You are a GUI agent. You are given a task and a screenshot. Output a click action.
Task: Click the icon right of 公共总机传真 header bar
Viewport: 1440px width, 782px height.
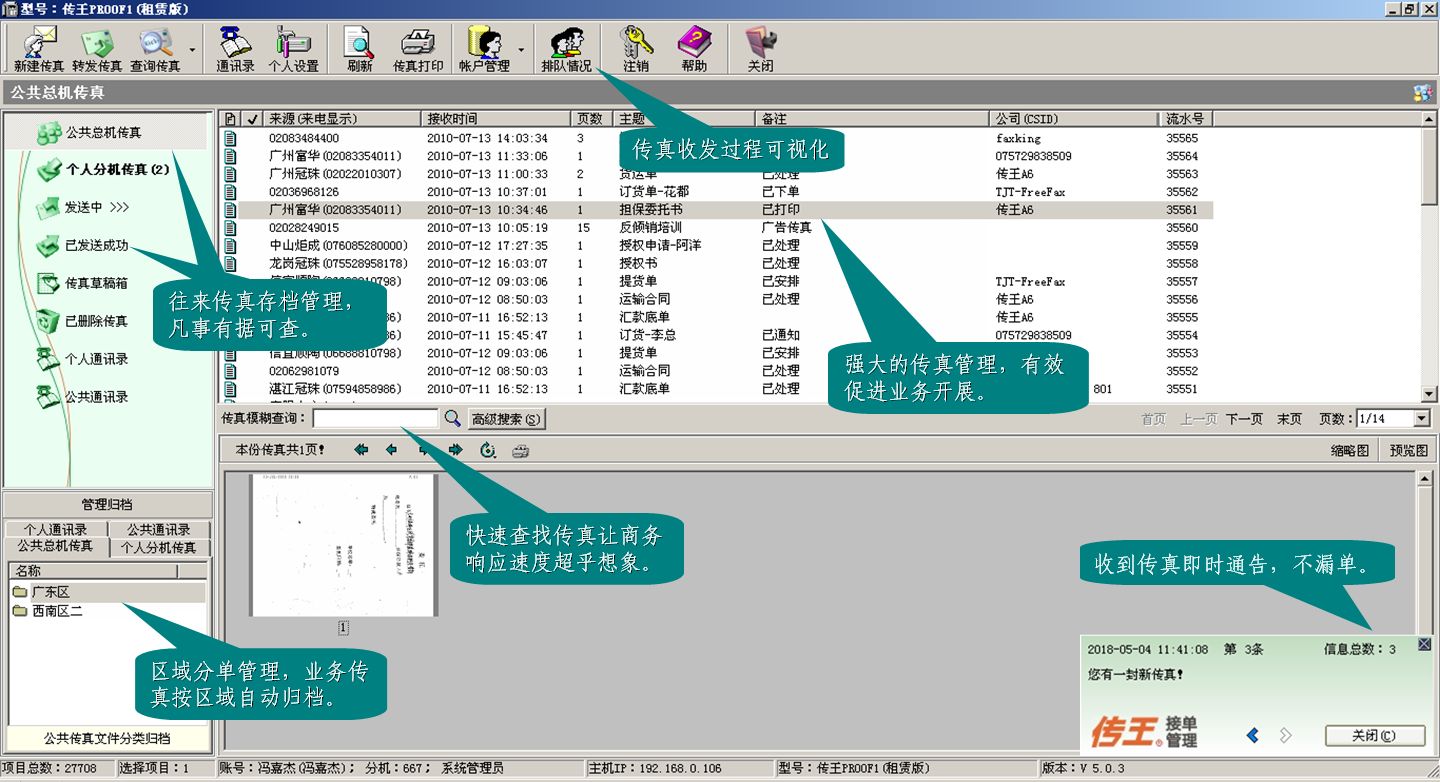click(1423, 93)
